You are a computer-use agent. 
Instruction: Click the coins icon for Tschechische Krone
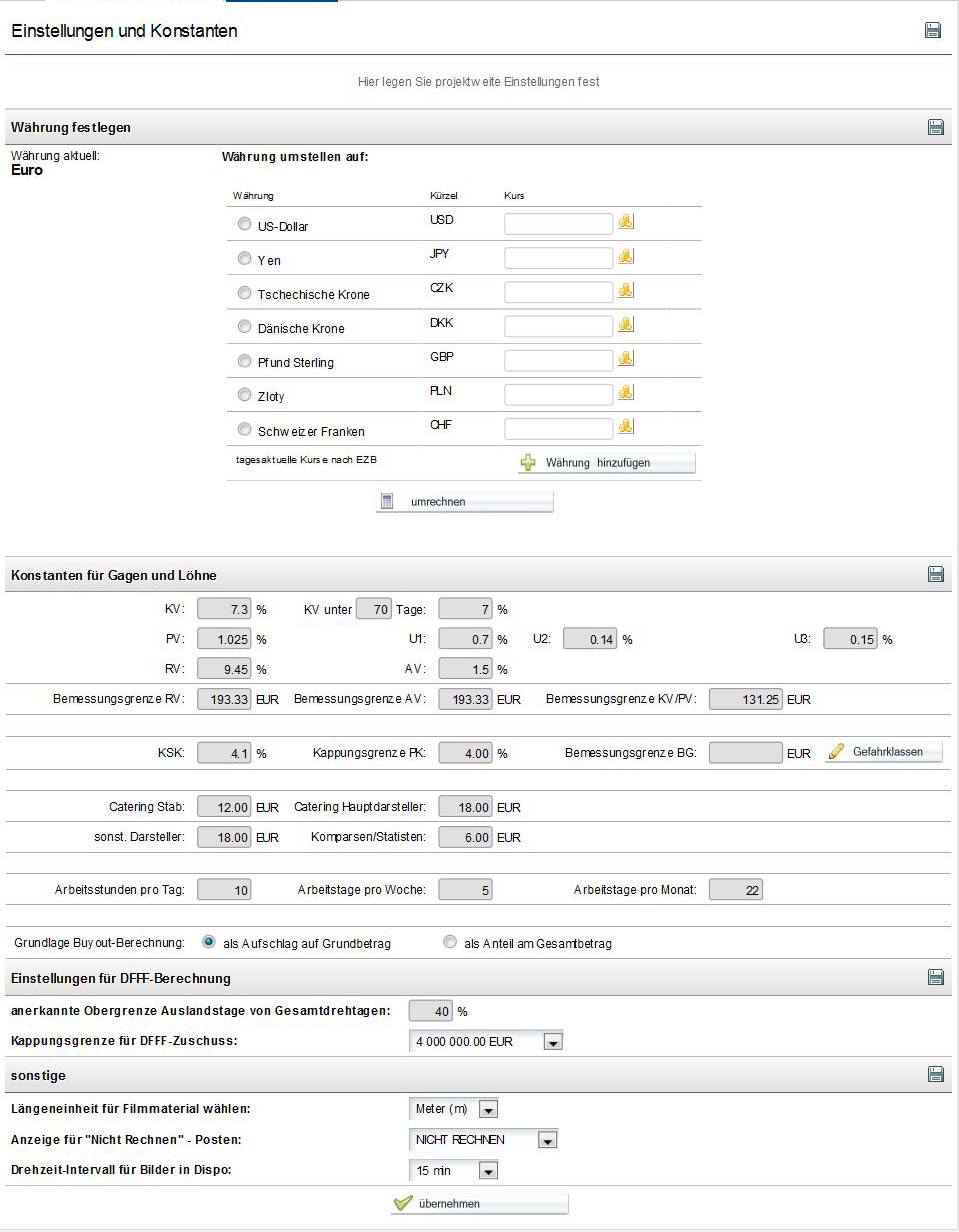pyautogui.click(x=626, y=290)
